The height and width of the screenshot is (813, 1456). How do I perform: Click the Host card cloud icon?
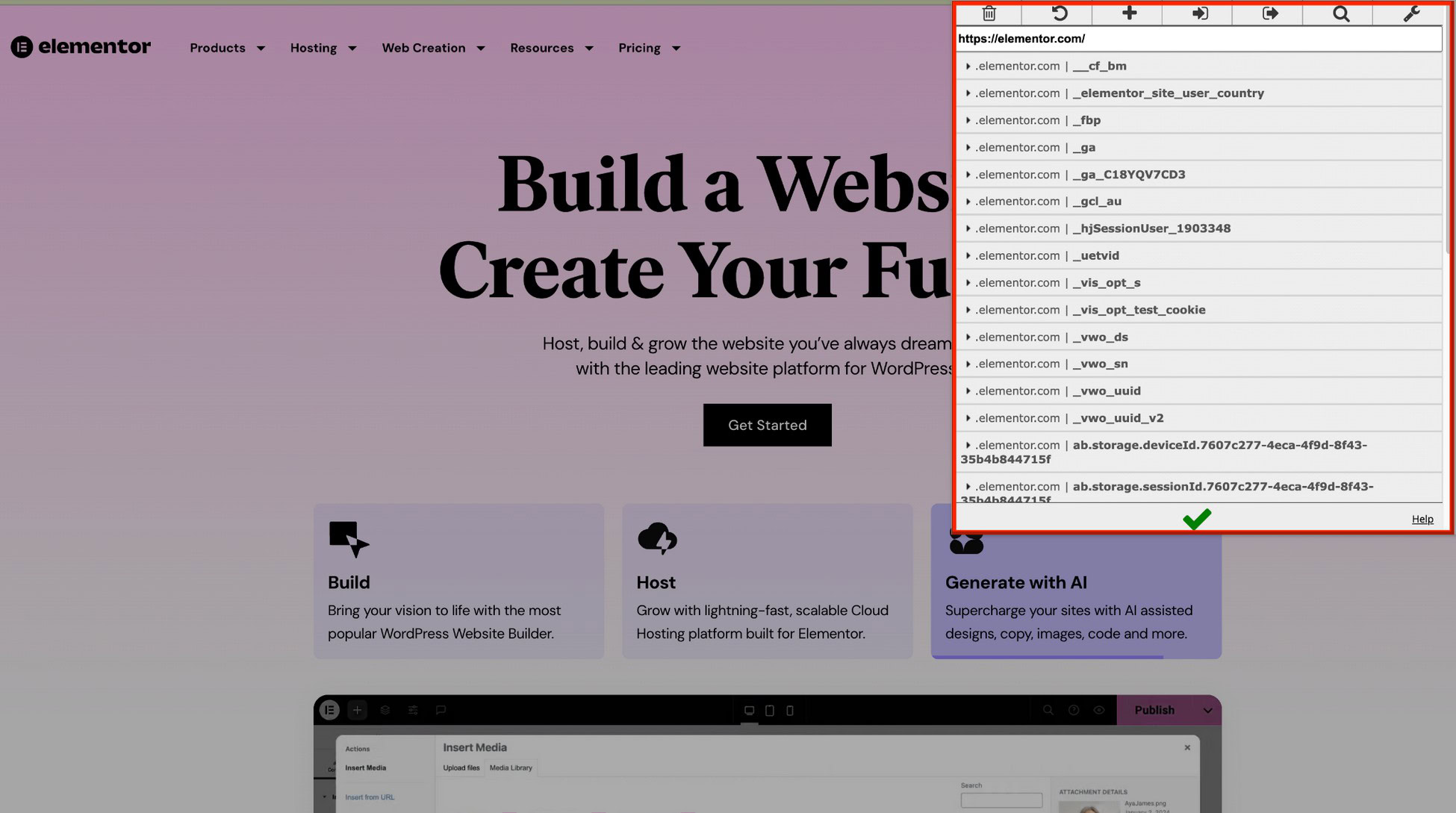(x=657, y=538)
